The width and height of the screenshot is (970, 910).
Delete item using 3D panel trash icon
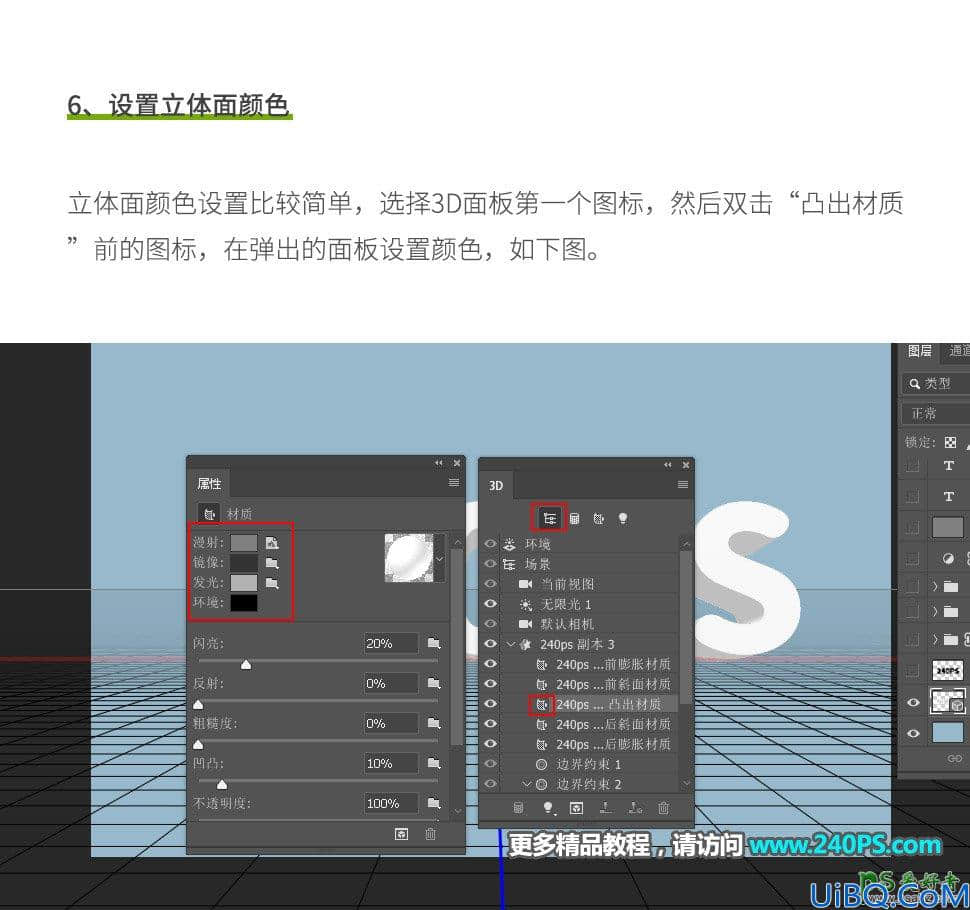[x=663, y=808]
